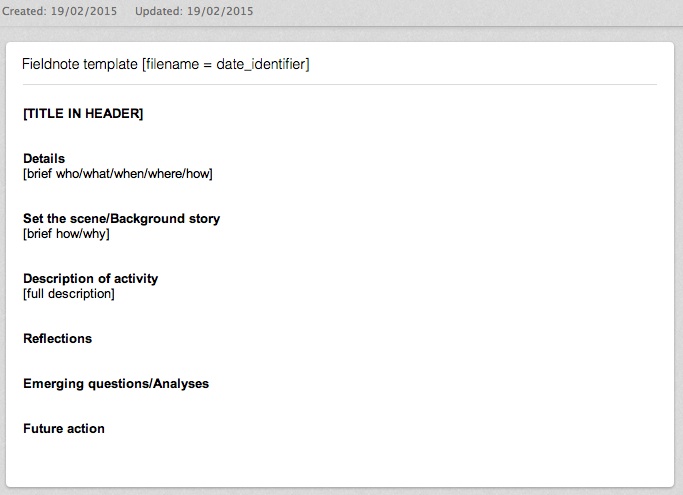This screenshot has height=495, width=683.
Task: Select the 'Details' heading
Action: tap(44, 158)
